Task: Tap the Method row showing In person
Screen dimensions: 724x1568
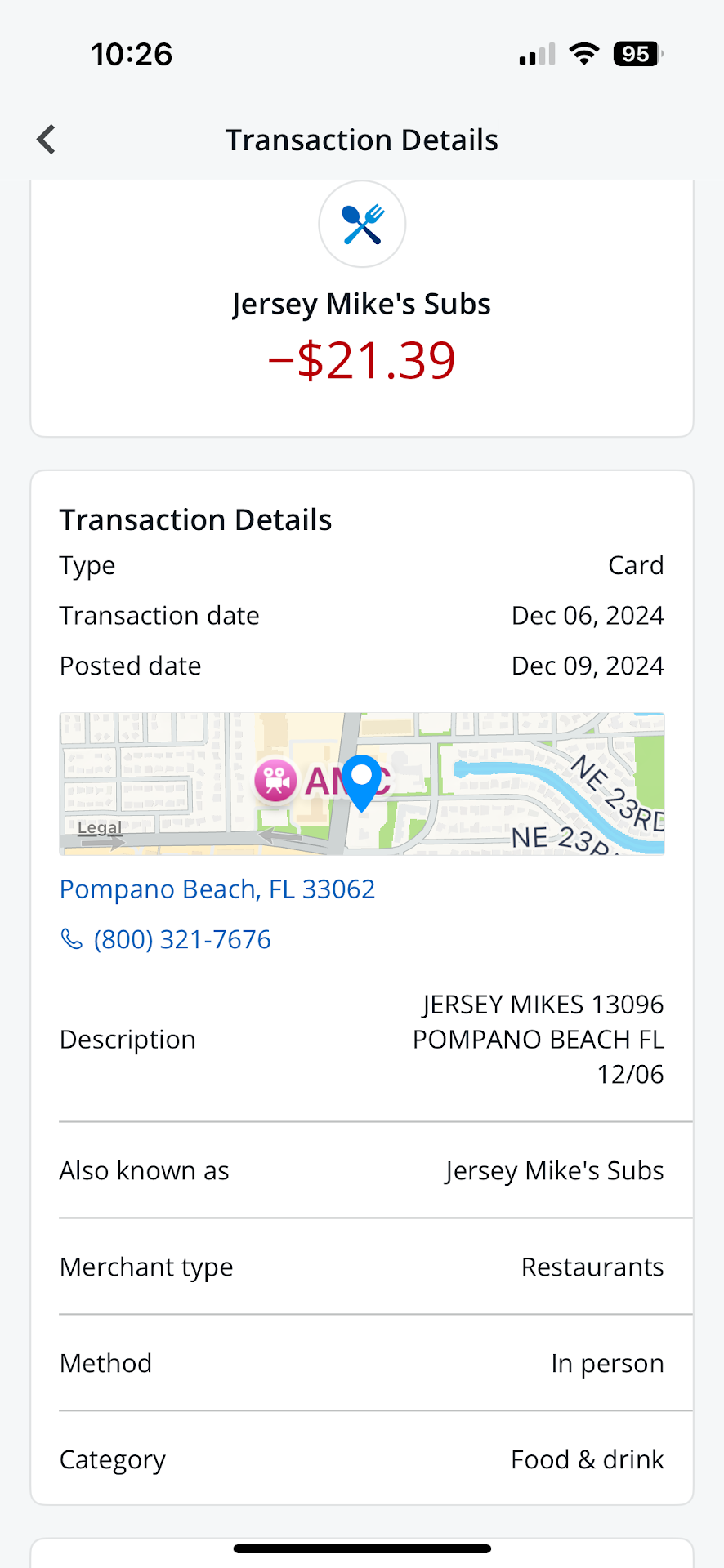Action: pos(362,1363)
